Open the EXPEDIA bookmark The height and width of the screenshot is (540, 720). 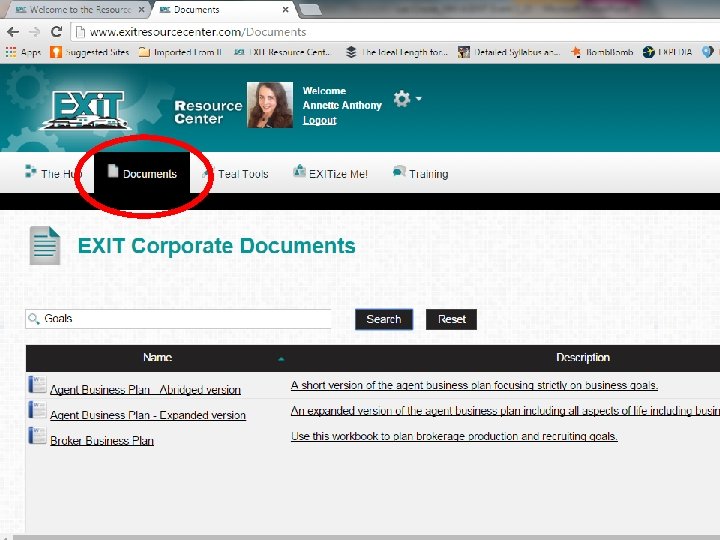click(667, 52)
